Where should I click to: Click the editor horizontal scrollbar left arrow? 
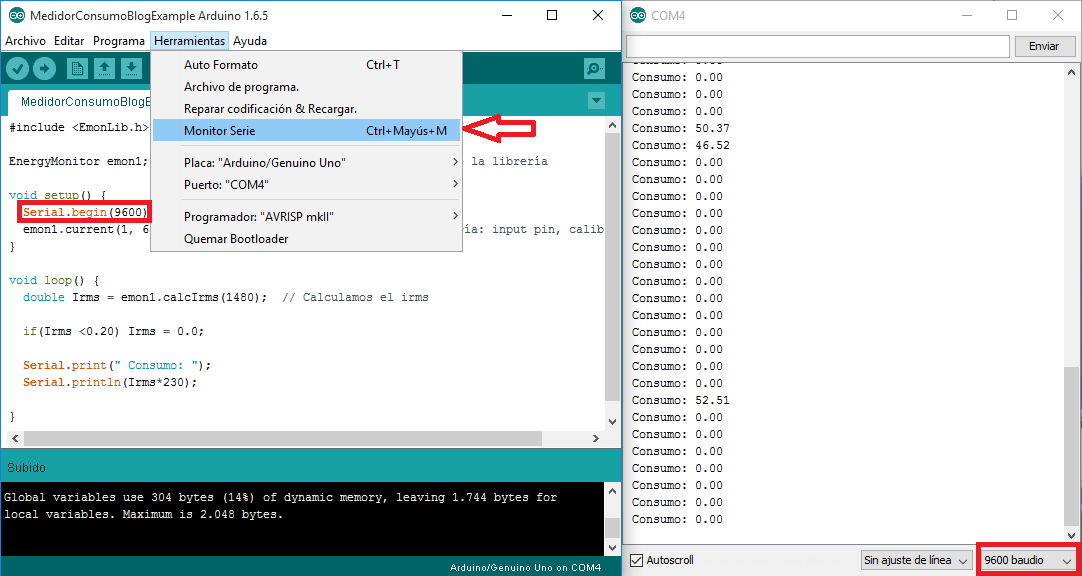pyautogui.click(x=14, y=439)
